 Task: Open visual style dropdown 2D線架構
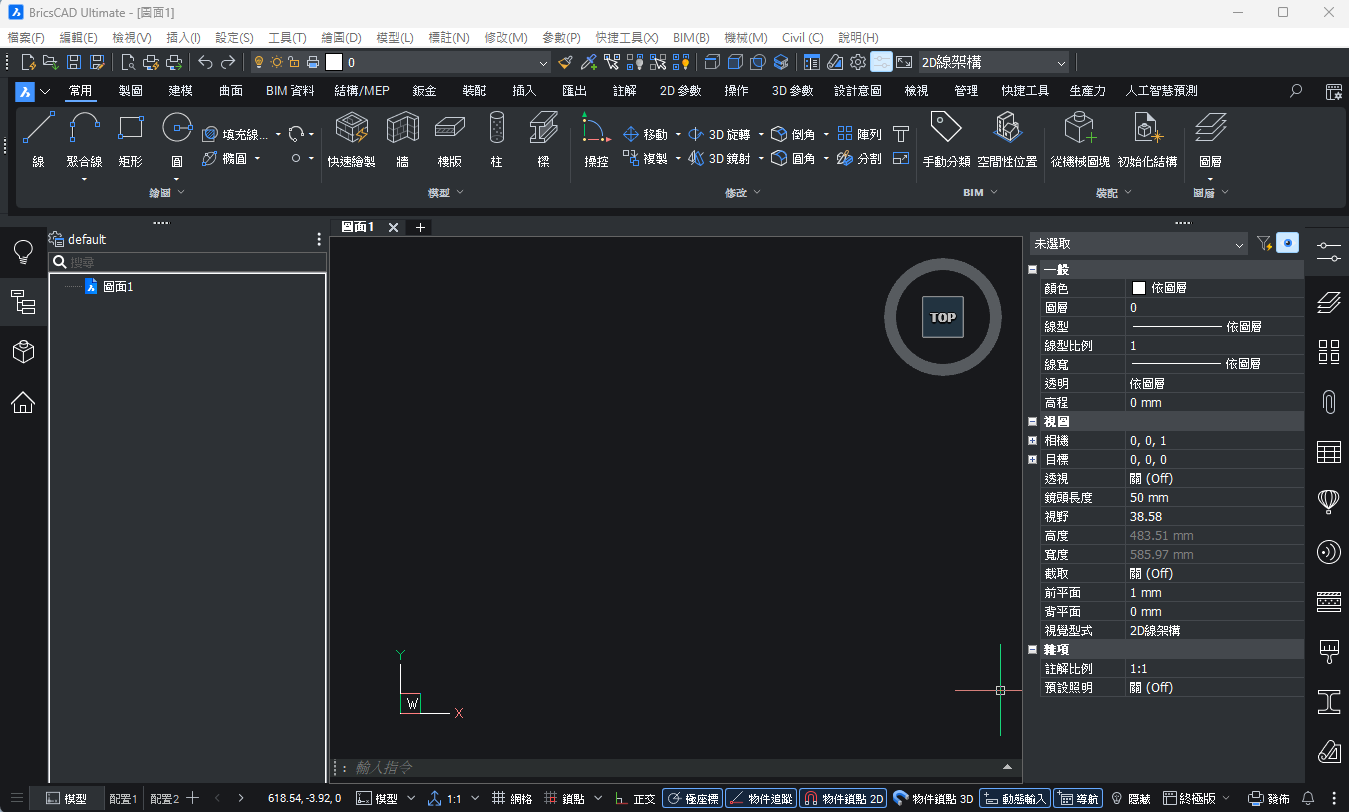coord(993,62)
